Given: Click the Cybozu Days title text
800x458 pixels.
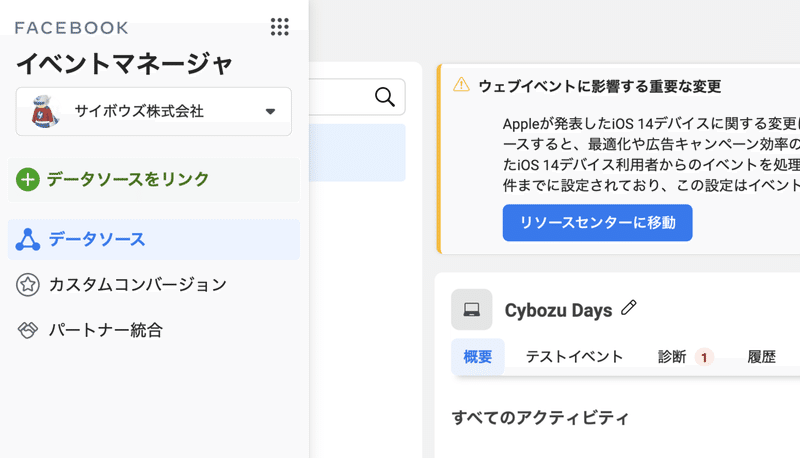Looking at the screenshot, I should [558, 310].
